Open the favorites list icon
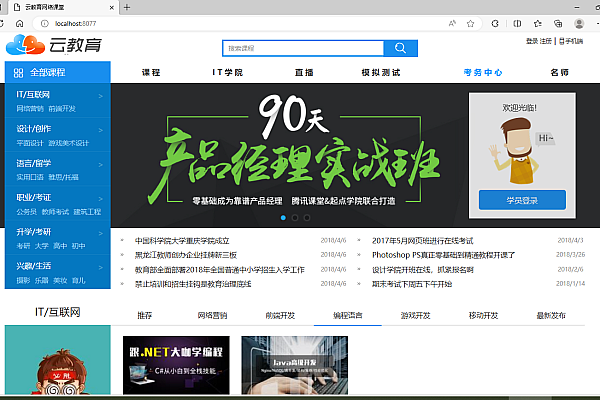600x400 pixels. pos(538,23)
